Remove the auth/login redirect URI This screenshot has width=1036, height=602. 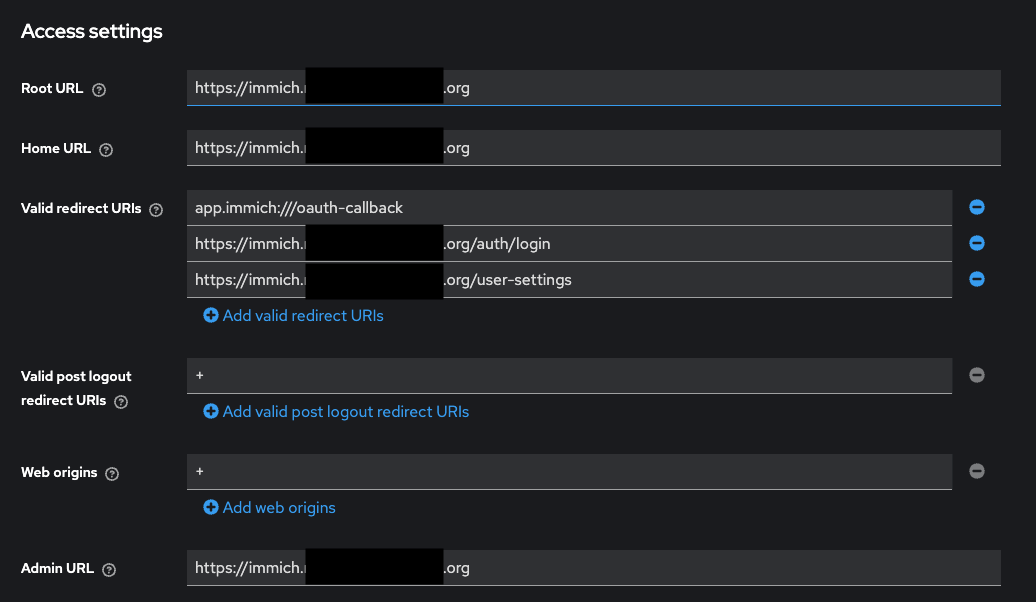[x=977, y=243]
